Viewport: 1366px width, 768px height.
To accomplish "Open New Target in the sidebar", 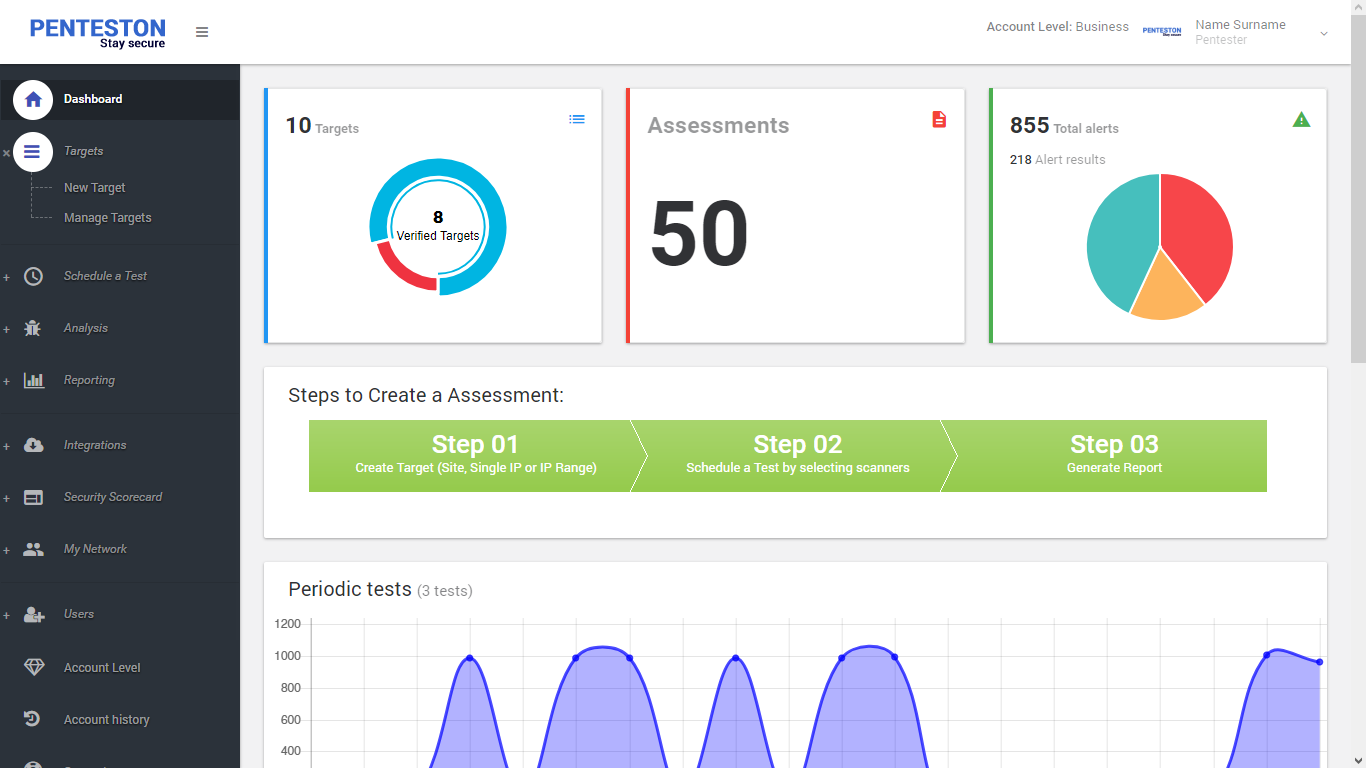I will coord(95,188).
